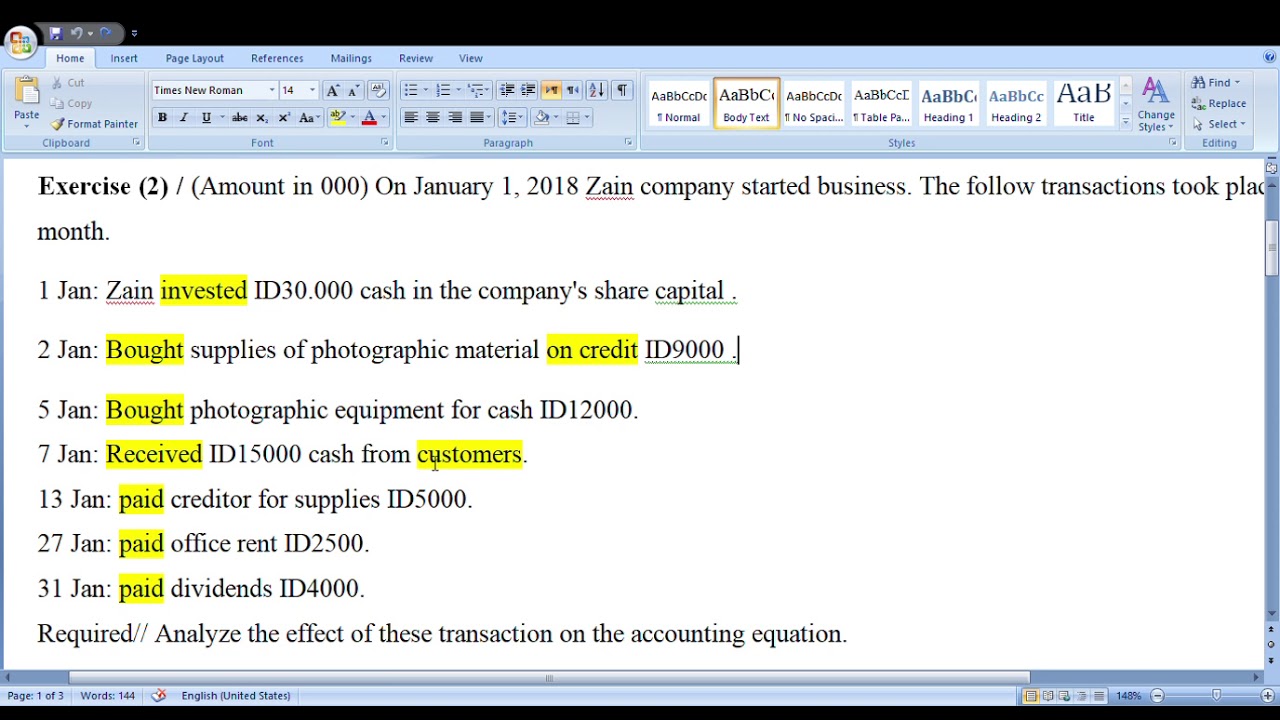Apply the Normal style
Image resolution: width=1280 pixels, height=720 pixels.
click(x=678, y=103)
